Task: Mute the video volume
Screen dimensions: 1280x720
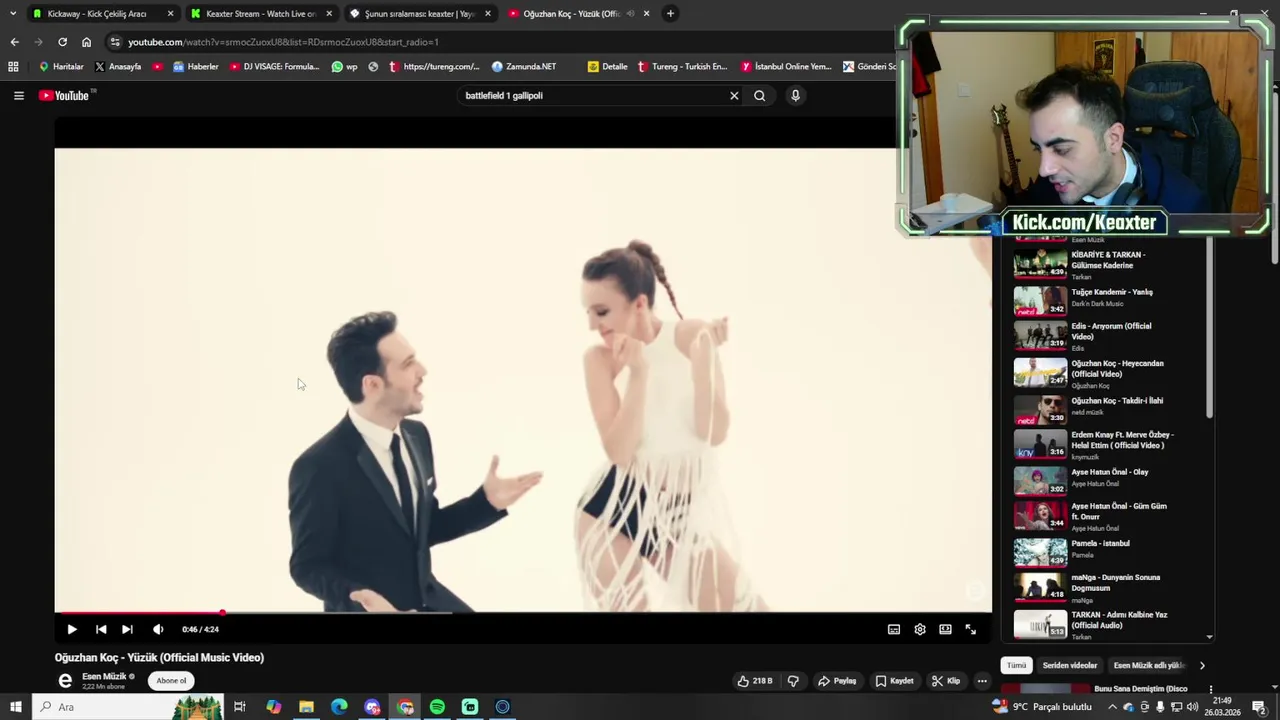Action: tap(158, 629)
